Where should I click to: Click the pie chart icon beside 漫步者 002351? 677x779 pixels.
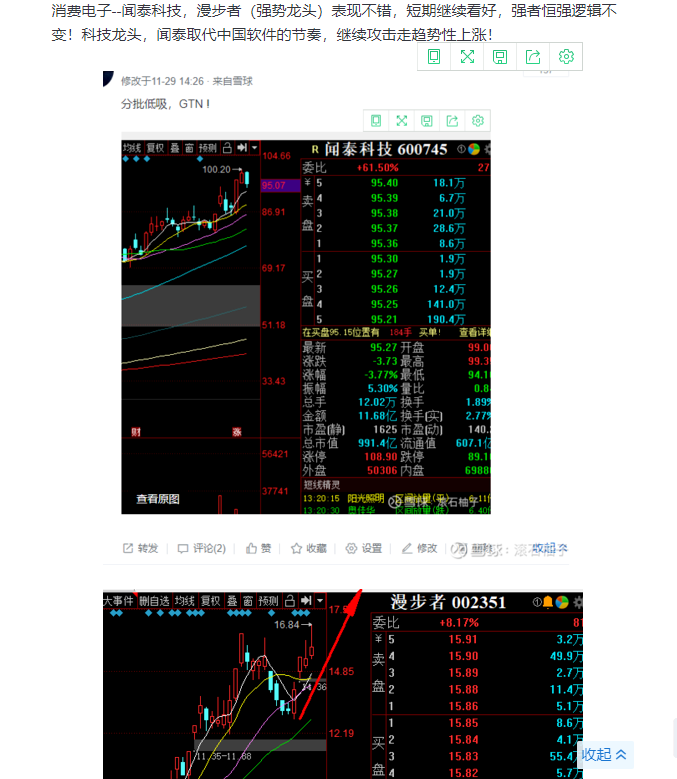point(562,602)
